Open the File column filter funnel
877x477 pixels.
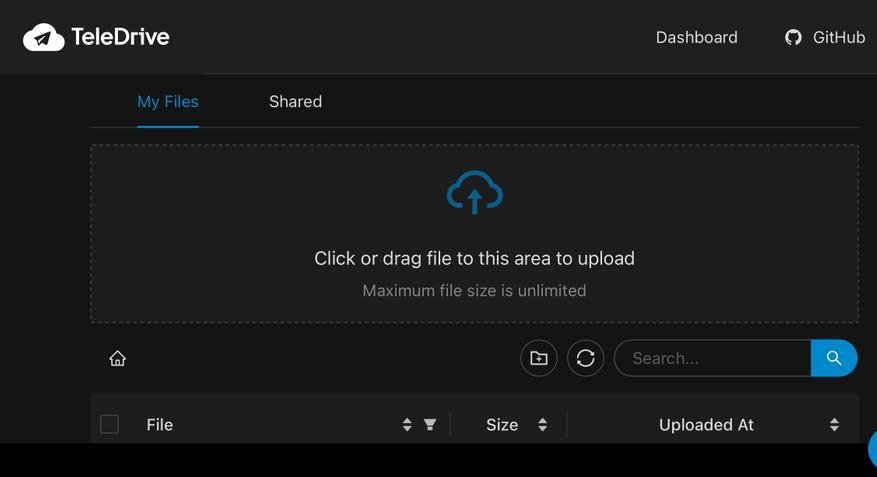430,425
